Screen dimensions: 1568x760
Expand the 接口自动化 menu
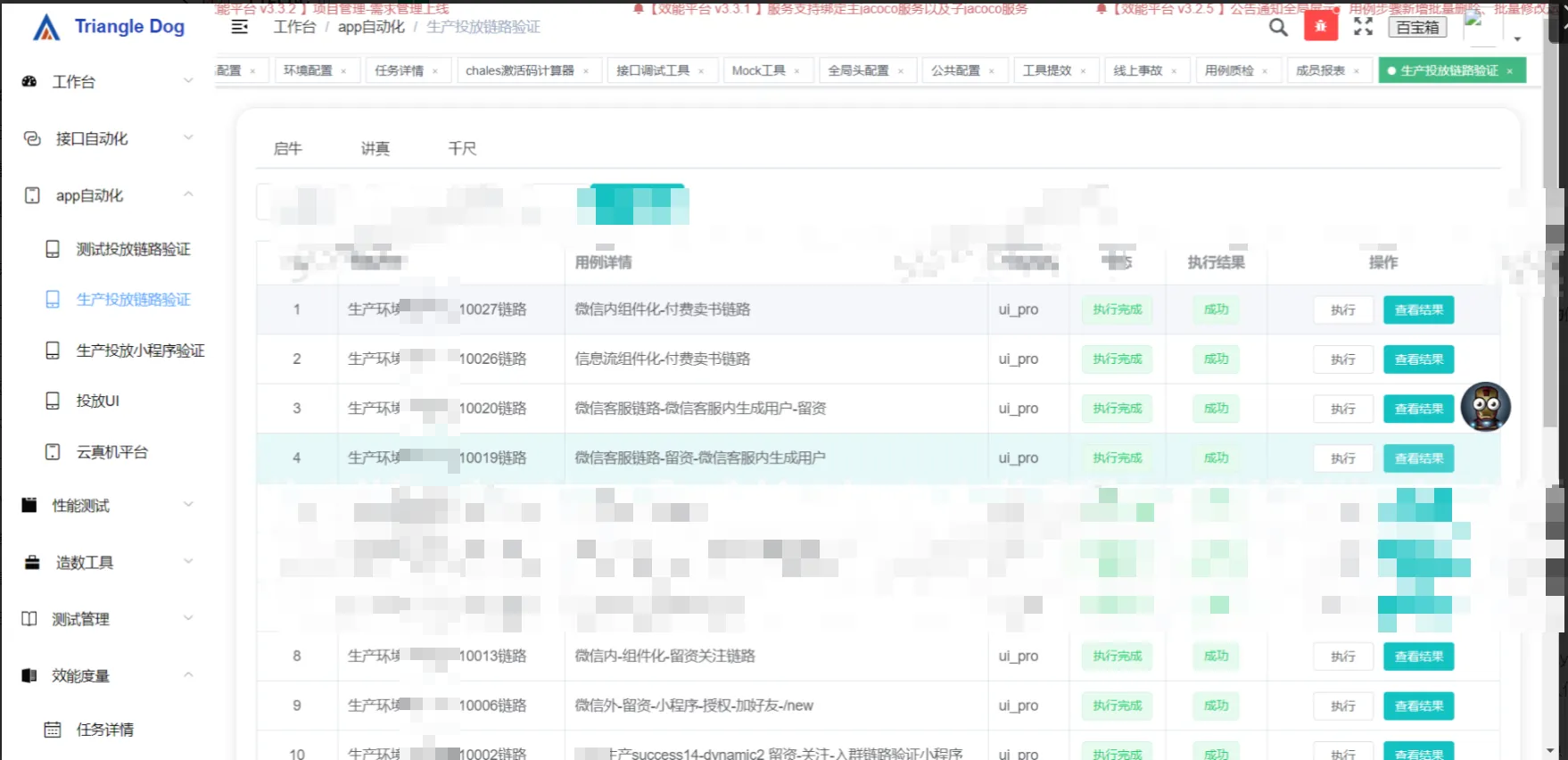[107, 138]
